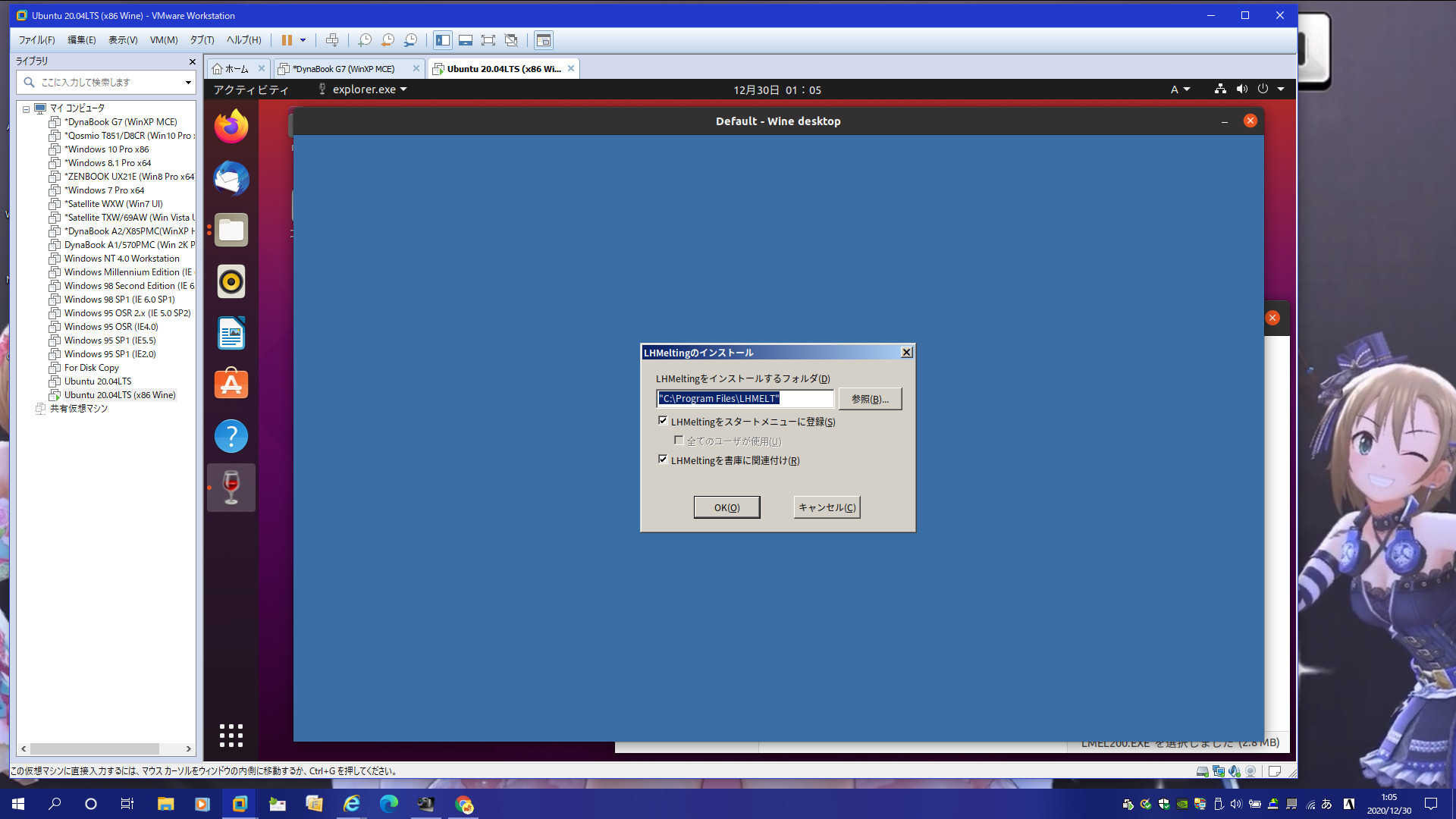
Task: Open Microsoft Edge from the Windows taskbar
Action: coord(389,804)
